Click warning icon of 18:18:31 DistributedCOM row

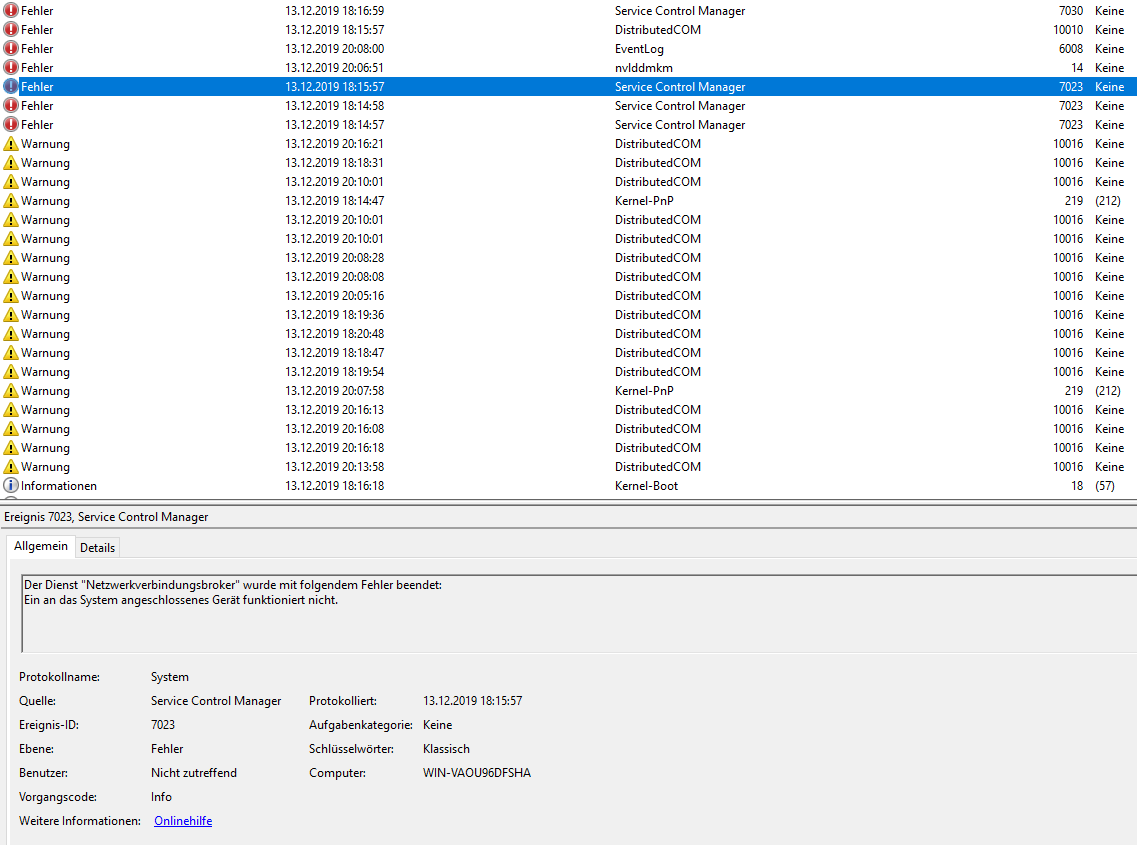(x=11, y=162)
